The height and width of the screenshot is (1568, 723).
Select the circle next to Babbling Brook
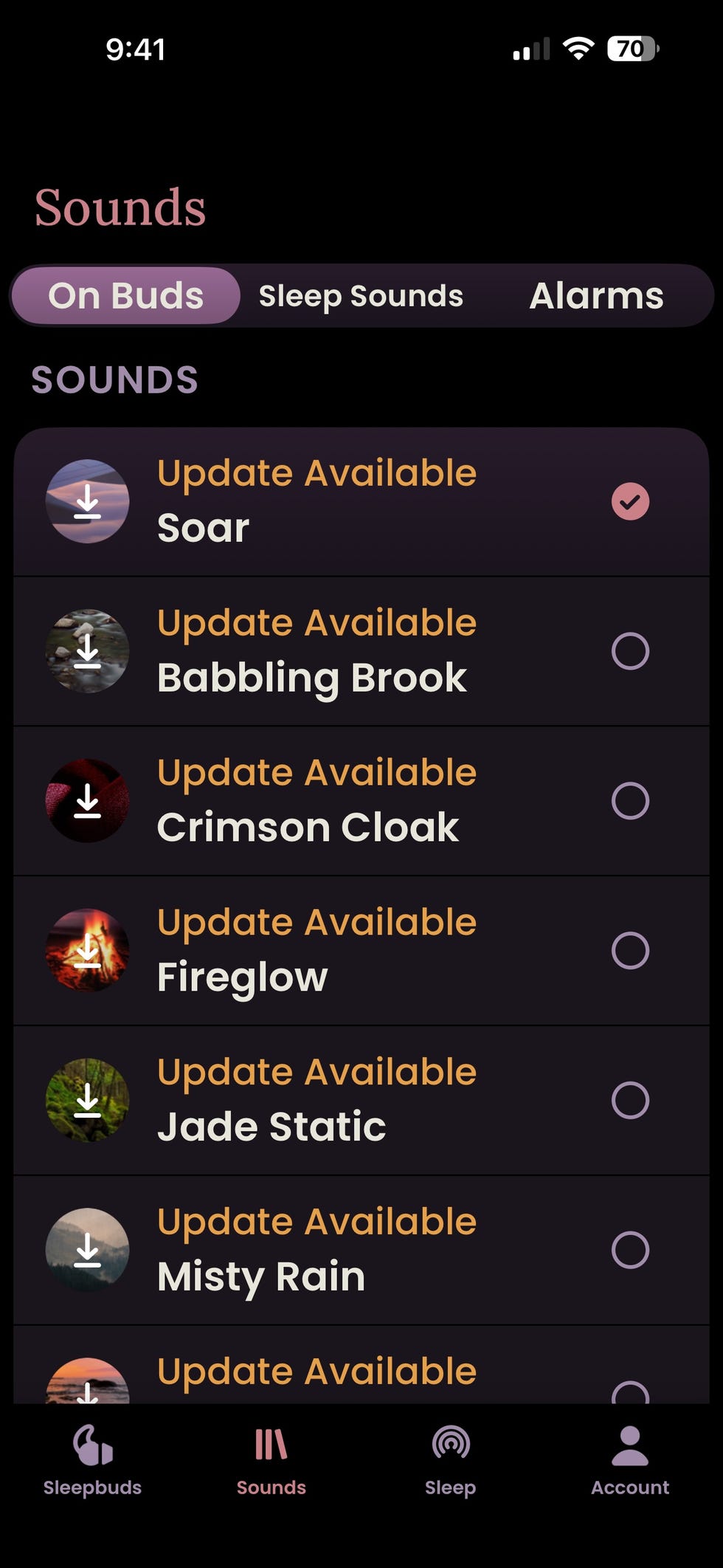point(629,651)
